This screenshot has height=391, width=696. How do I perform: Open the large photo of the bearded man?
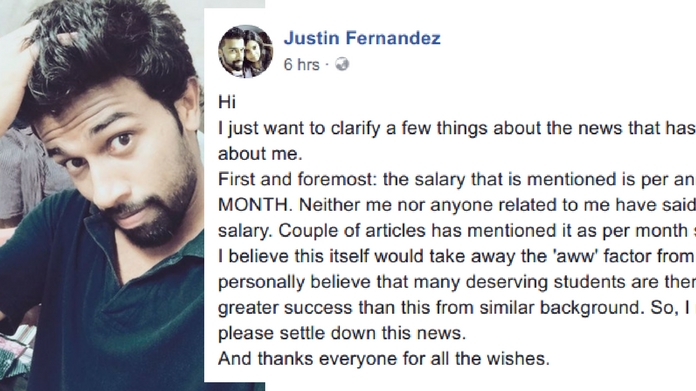point(102,195)
